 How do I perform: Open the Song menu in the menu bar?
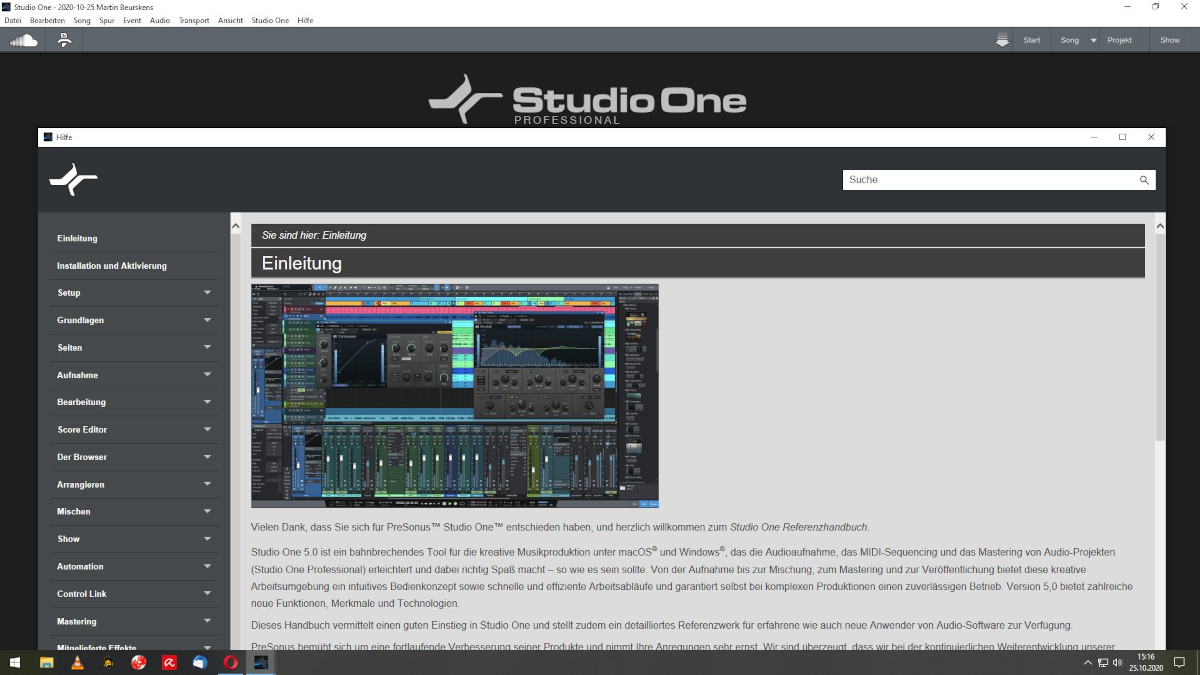[82, 20]
